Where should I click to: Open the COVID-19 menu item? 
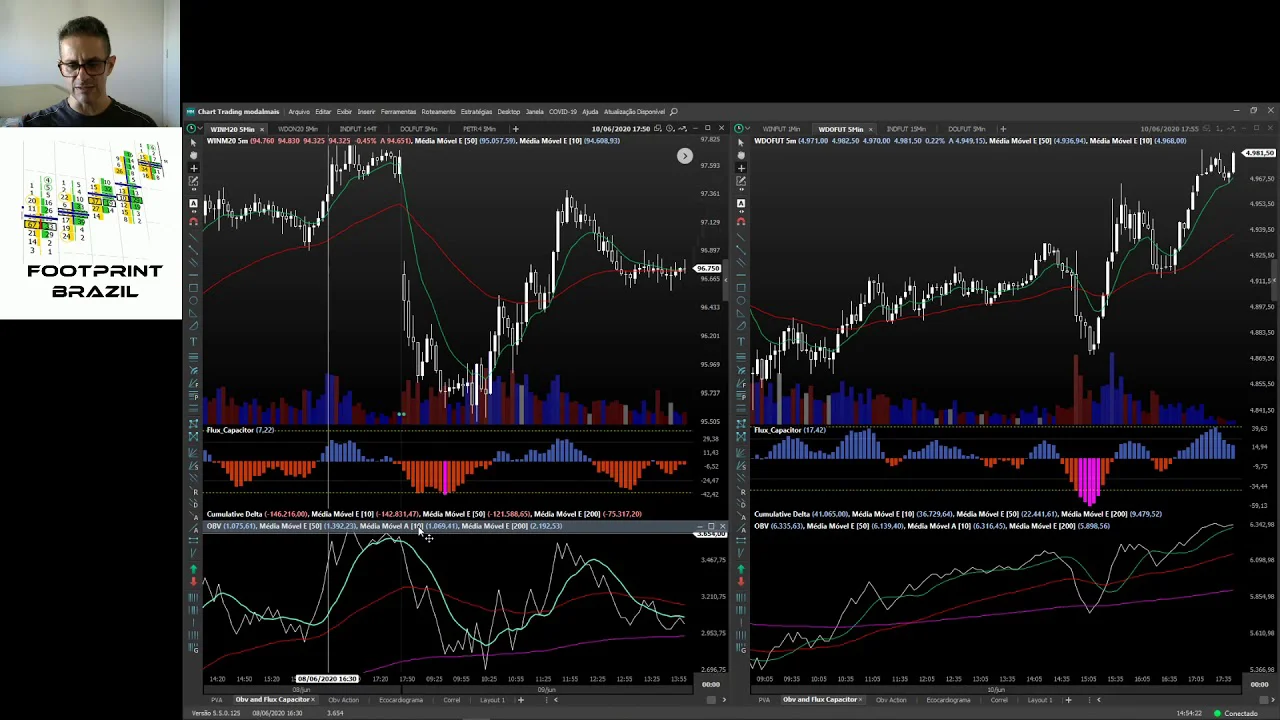[562, 112]
